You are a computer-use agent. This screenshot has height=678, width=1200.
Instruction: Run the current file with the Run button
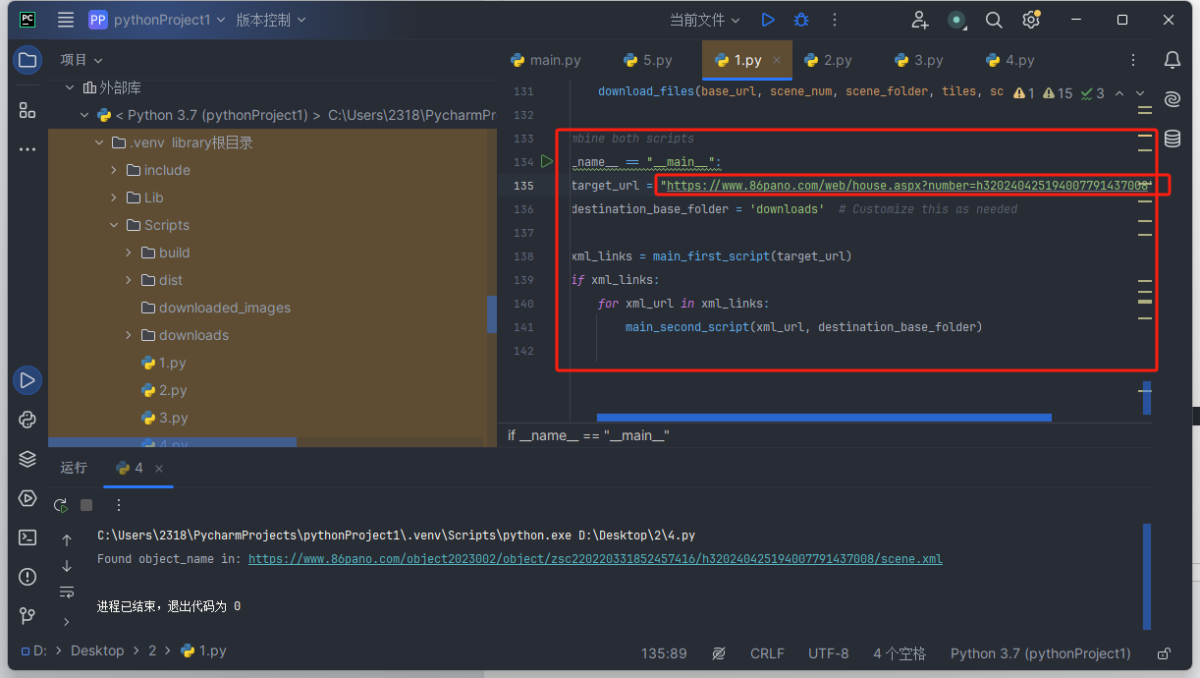pyautogui.click(x=768, y=20)
